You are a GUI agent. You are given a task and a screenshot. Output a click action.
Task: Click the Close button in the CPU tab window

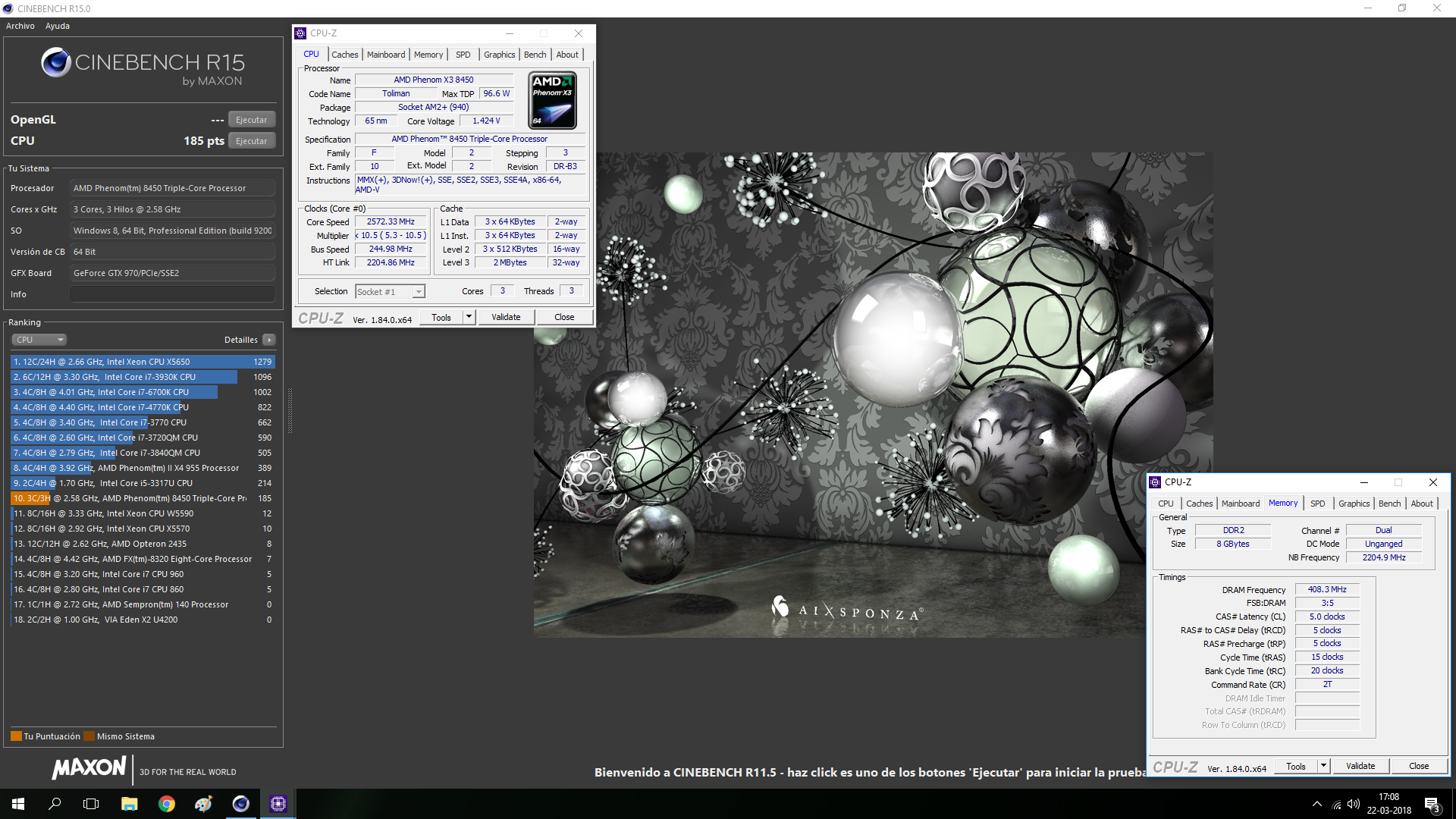[564, 317]
